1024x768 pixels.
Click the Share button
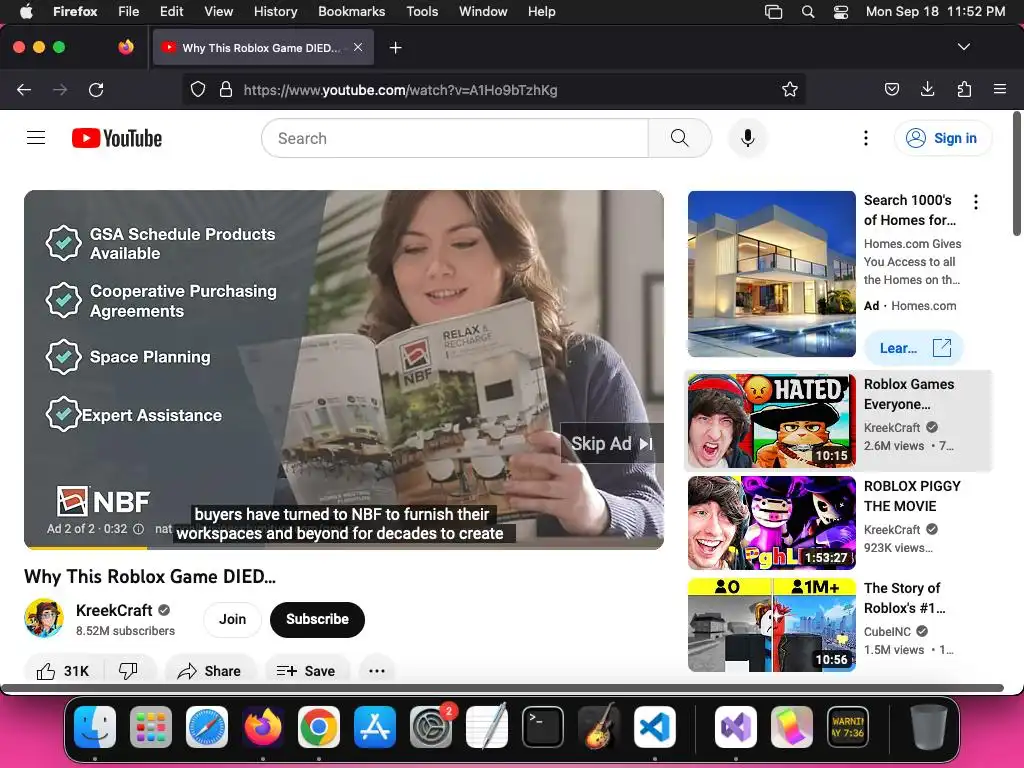pos(209,671)
